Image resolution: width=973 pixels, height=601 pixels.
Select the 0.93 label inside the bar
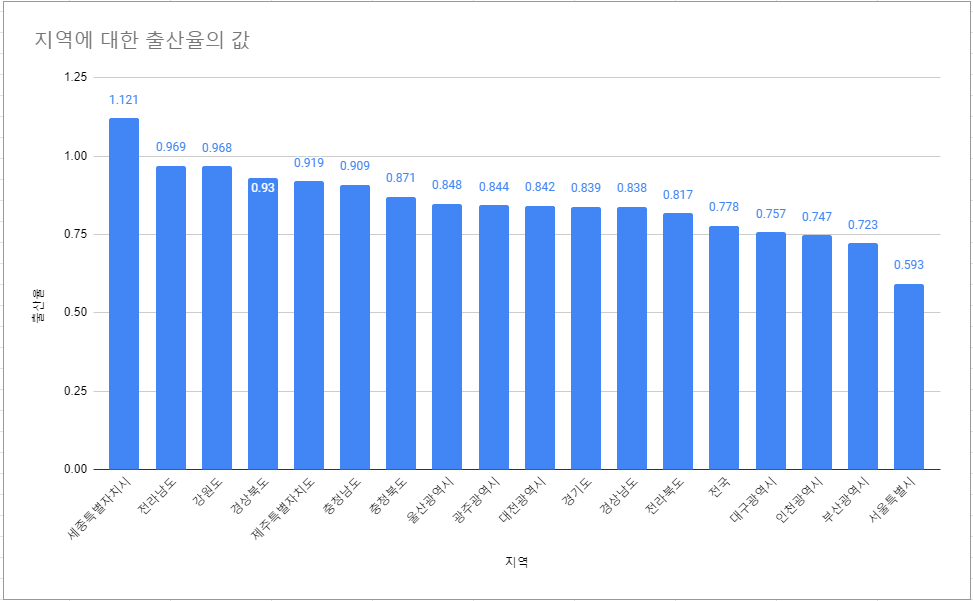263,187
